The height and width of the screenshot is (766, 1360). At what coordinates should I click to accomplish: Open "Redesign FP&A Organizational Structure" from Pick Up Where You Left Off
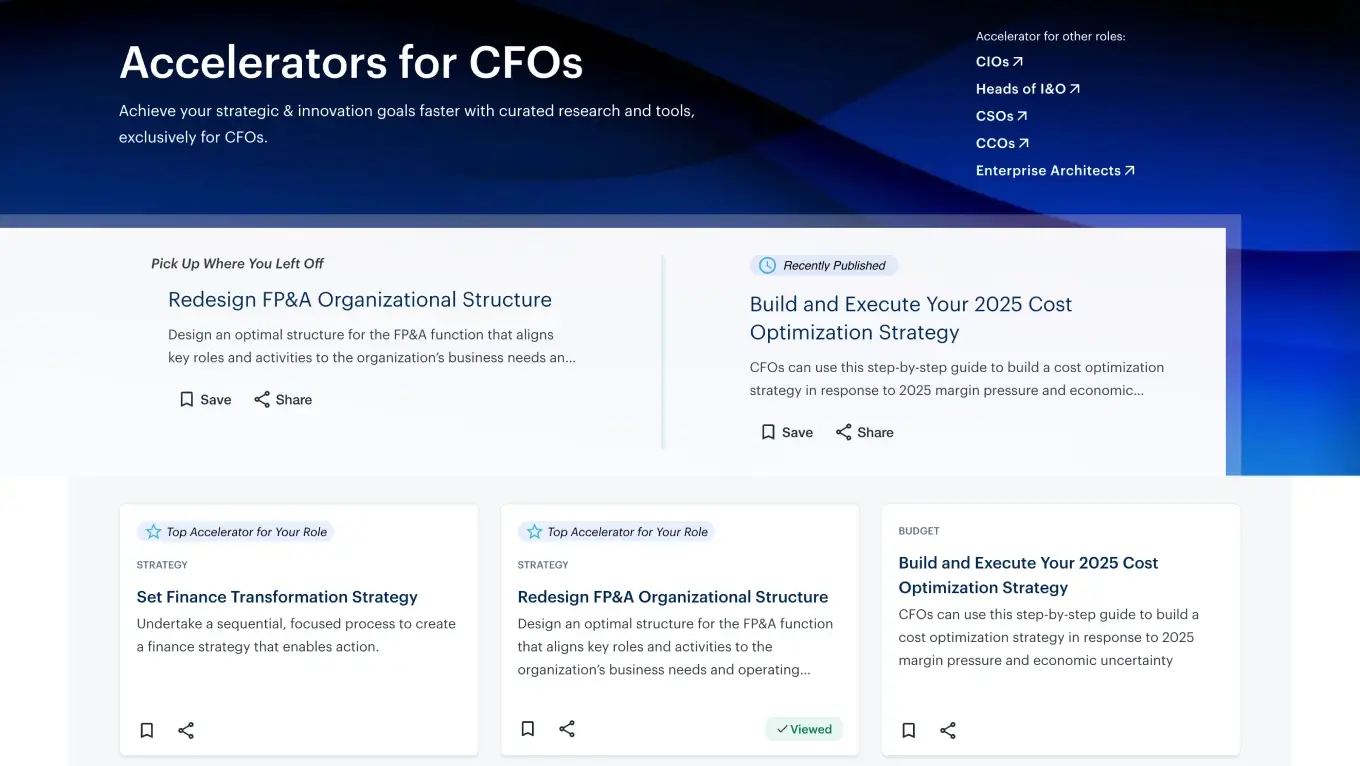360,299
